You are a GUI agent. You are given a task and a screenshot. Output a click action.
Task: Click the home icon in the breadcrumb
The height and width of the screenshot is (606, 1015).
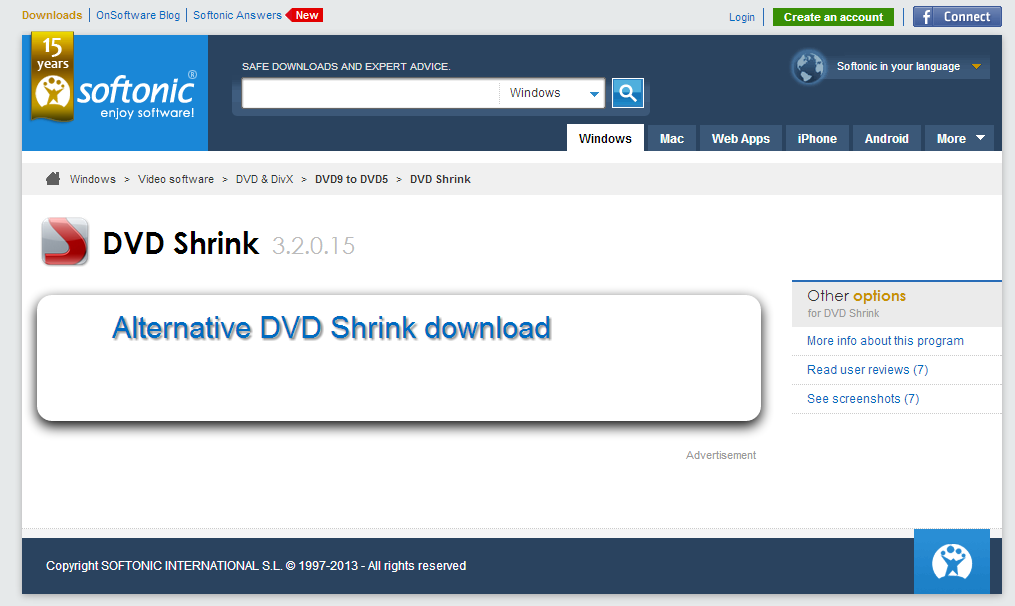coord(53,179)
